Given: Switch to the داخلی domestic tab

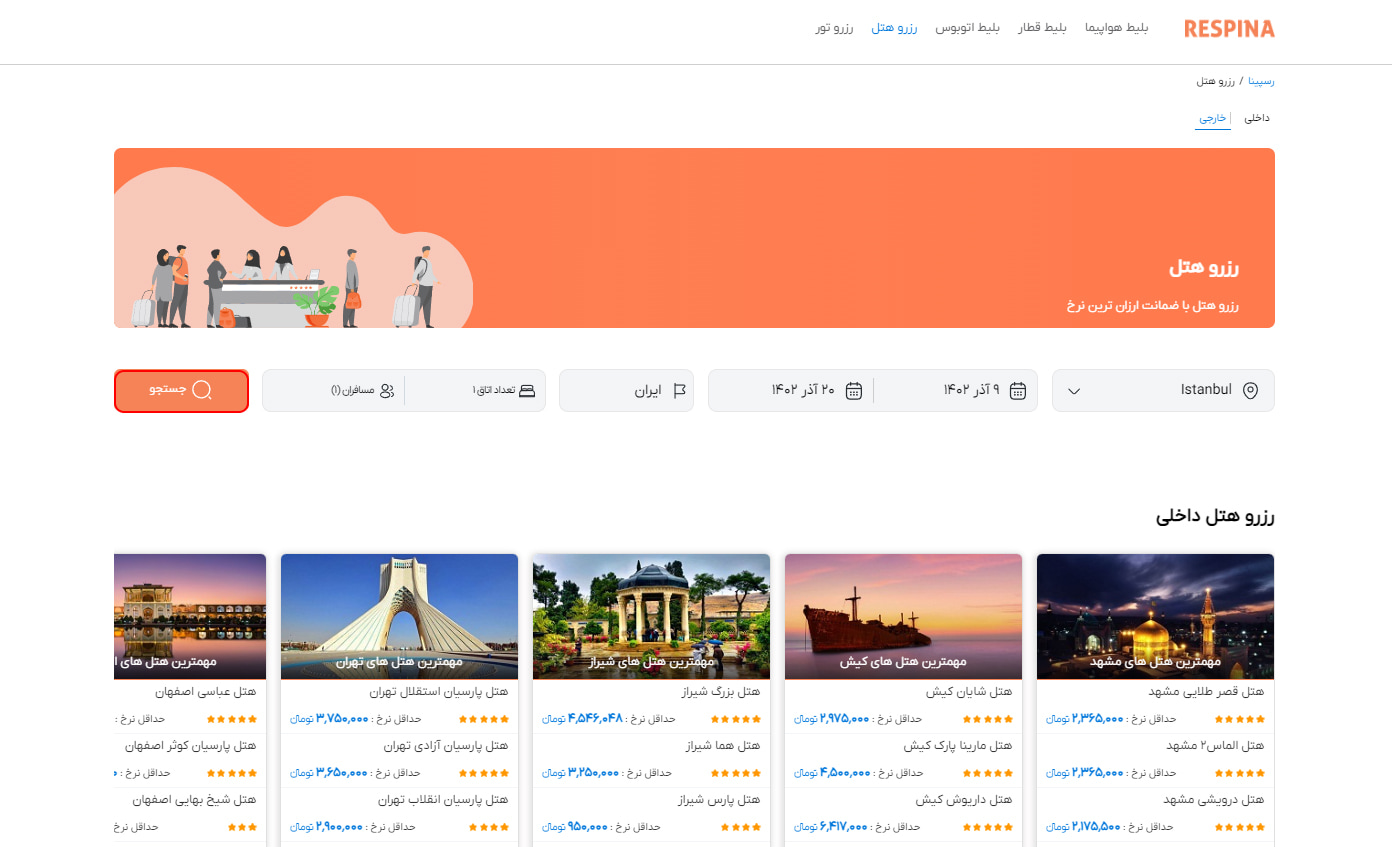Looking at the screenshot, I should pos(1257,118).
